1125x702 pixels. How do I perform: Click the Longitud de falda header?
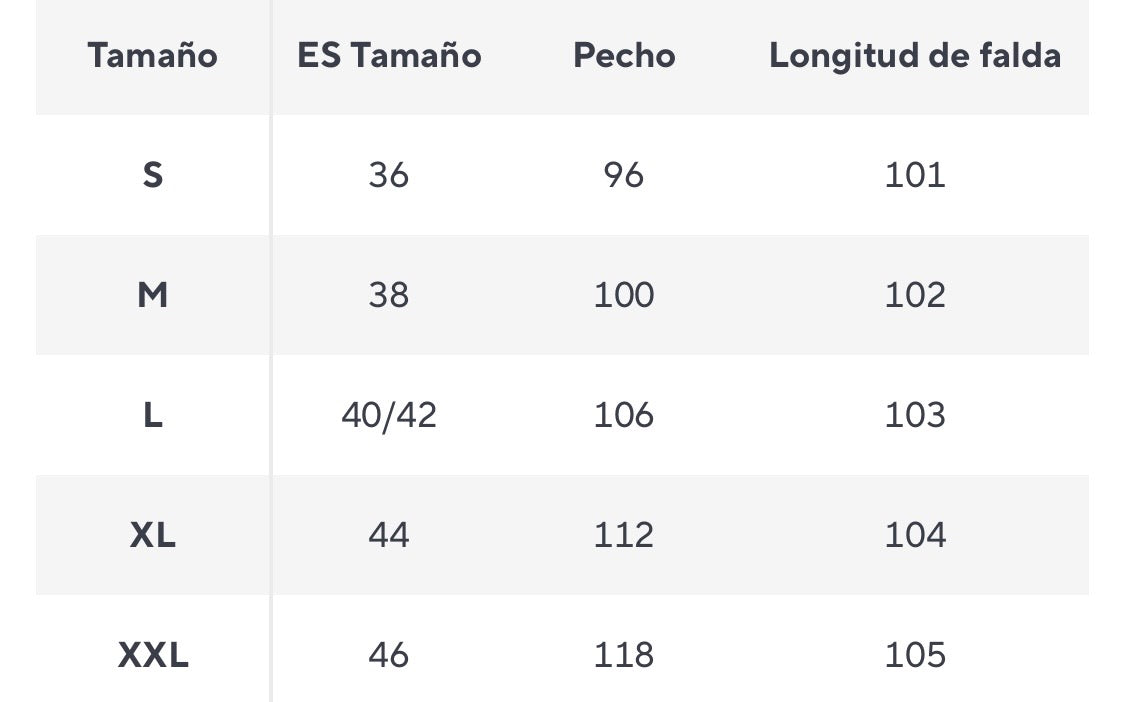914,55
